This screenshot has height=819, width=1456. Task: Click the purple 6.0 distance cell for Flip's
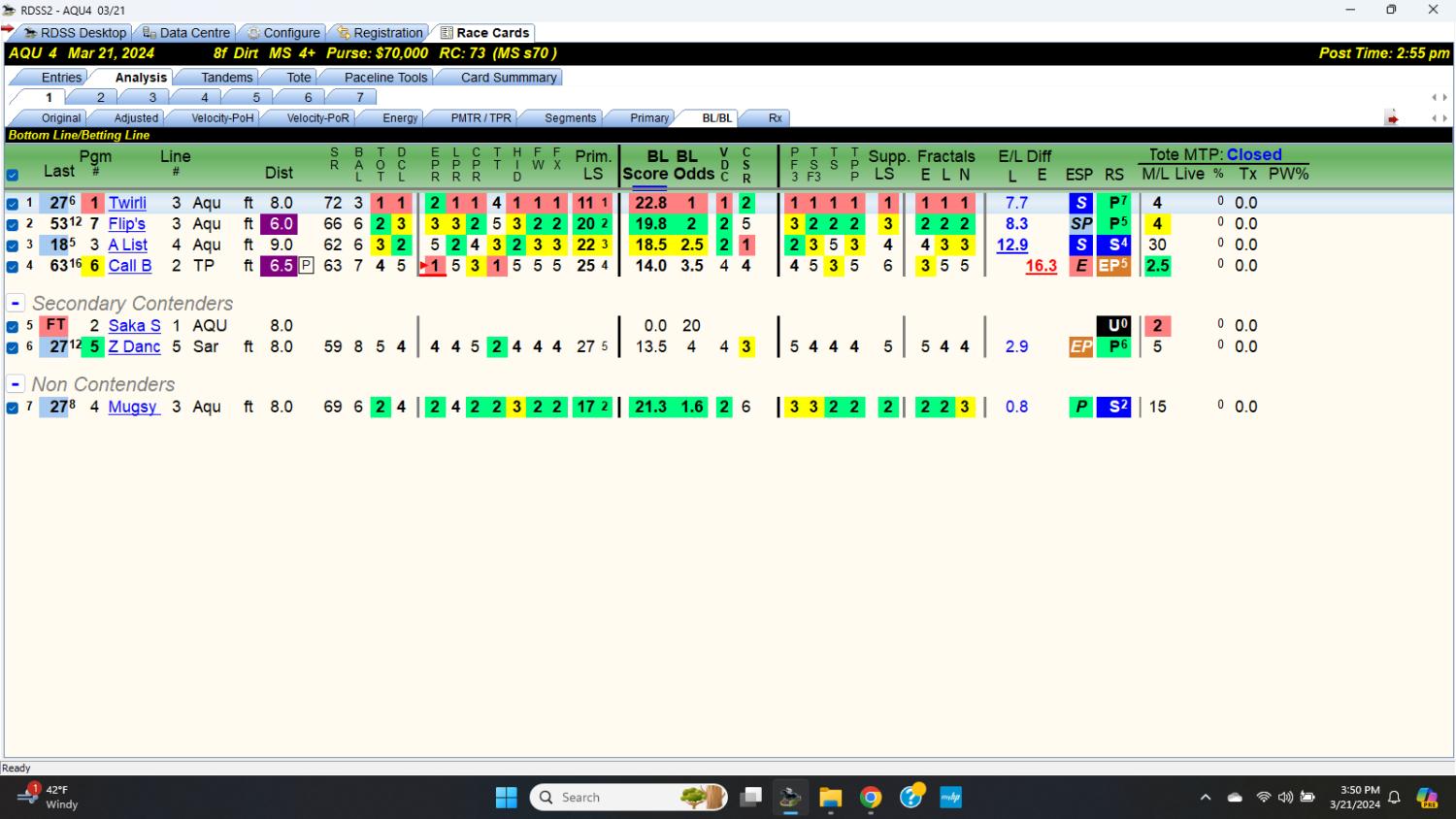point(281,224)
